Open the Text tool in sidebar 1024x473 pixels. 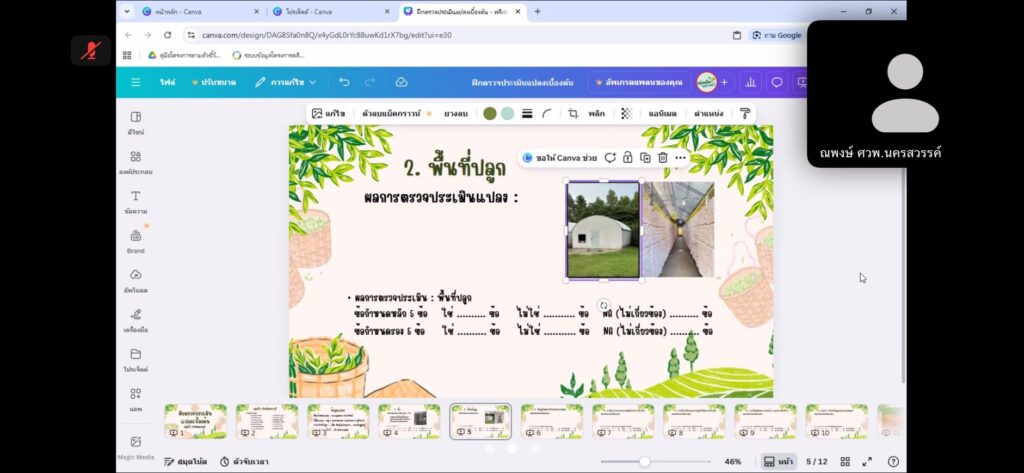(135, 200)
